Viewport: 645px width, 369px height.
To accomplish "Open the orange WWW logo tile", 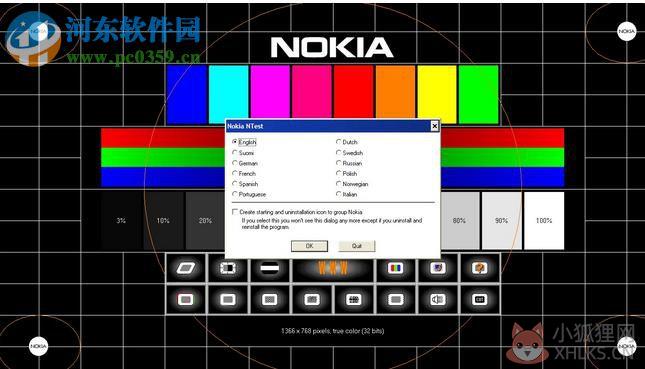I will coord(333,268).
